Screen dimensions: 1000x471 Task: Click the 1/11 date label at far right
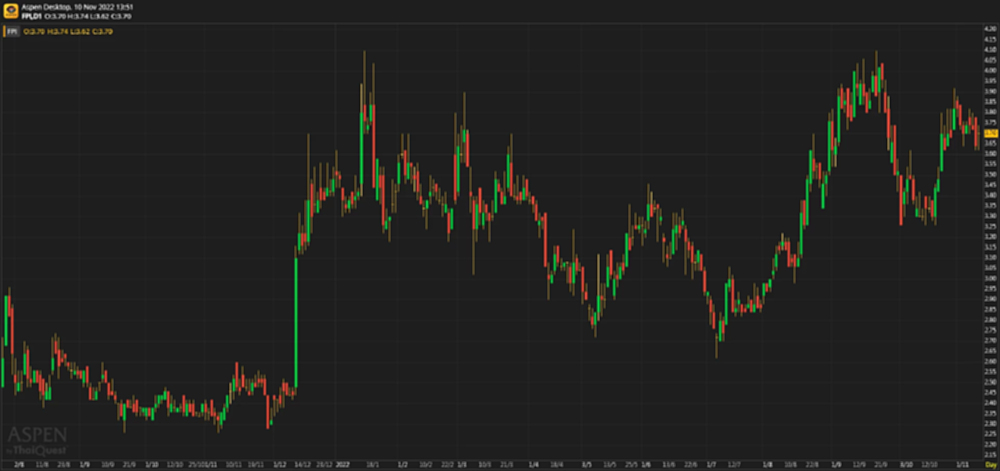point(962,464)
